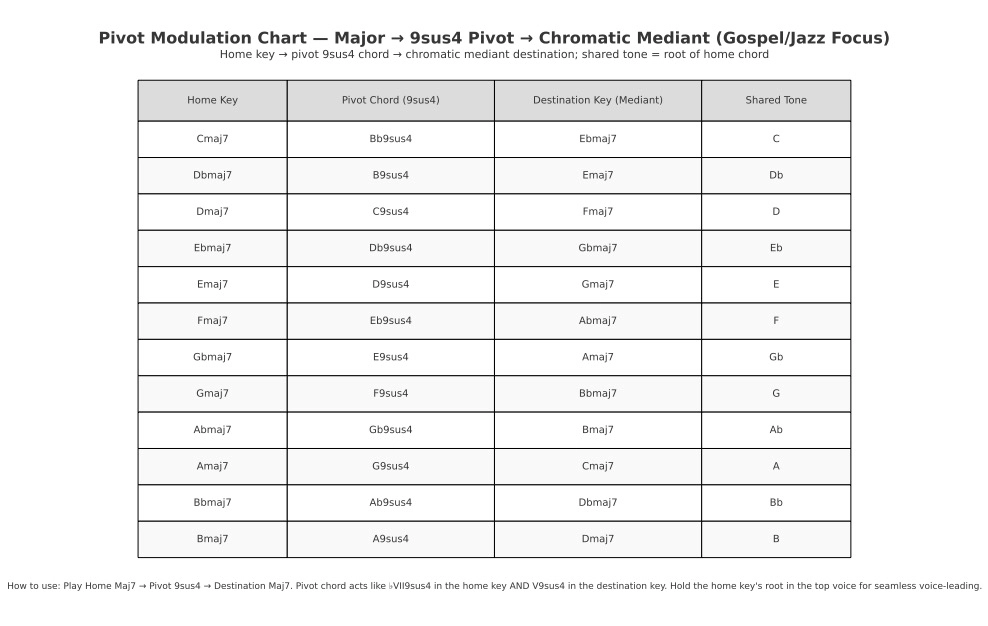Select the Shared Tone column header
988x626 pixels.
pos(775,100)
